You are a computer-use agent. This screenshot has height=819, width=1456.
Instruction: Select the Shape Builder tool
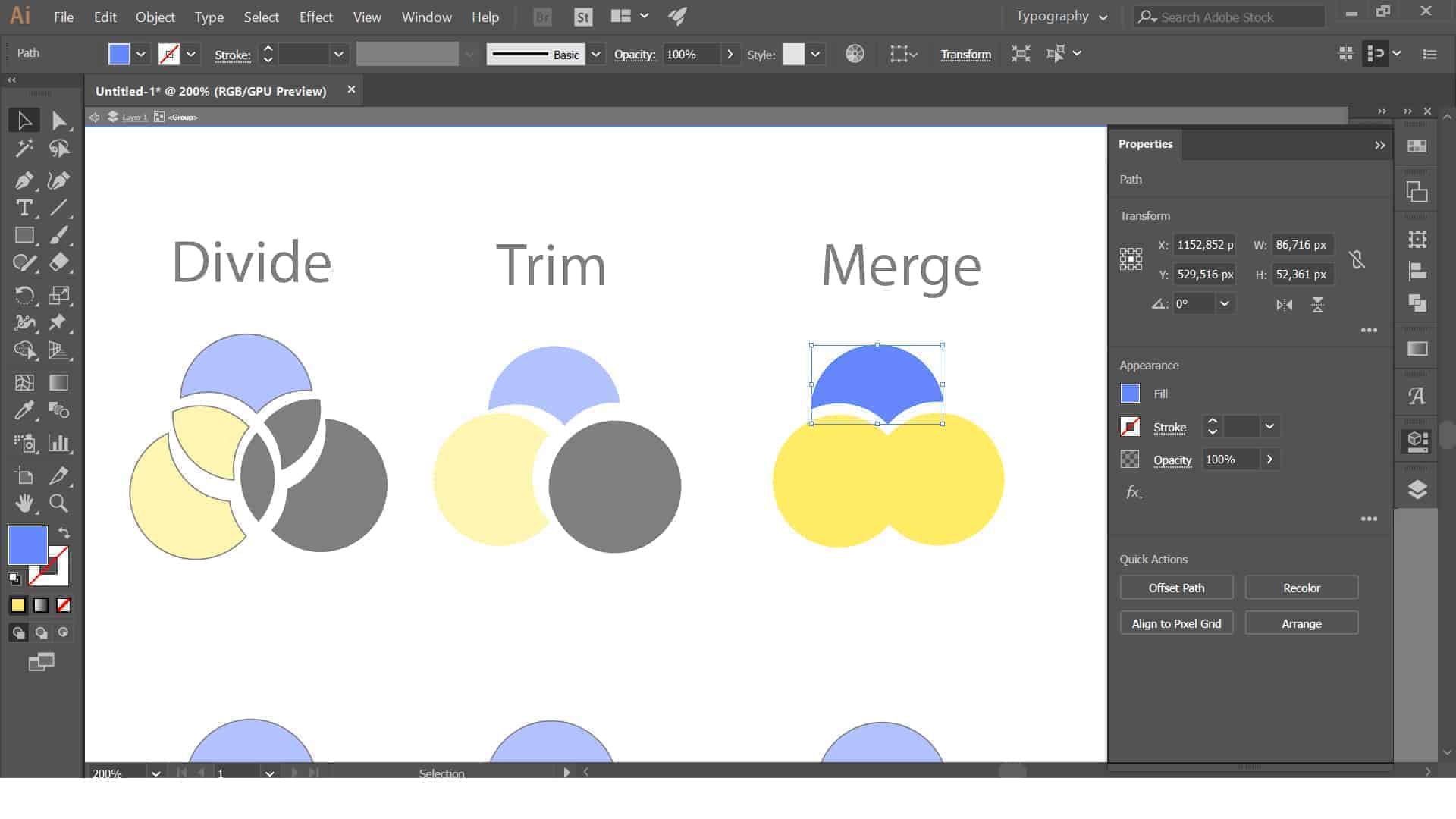click(x=24, y=350)
